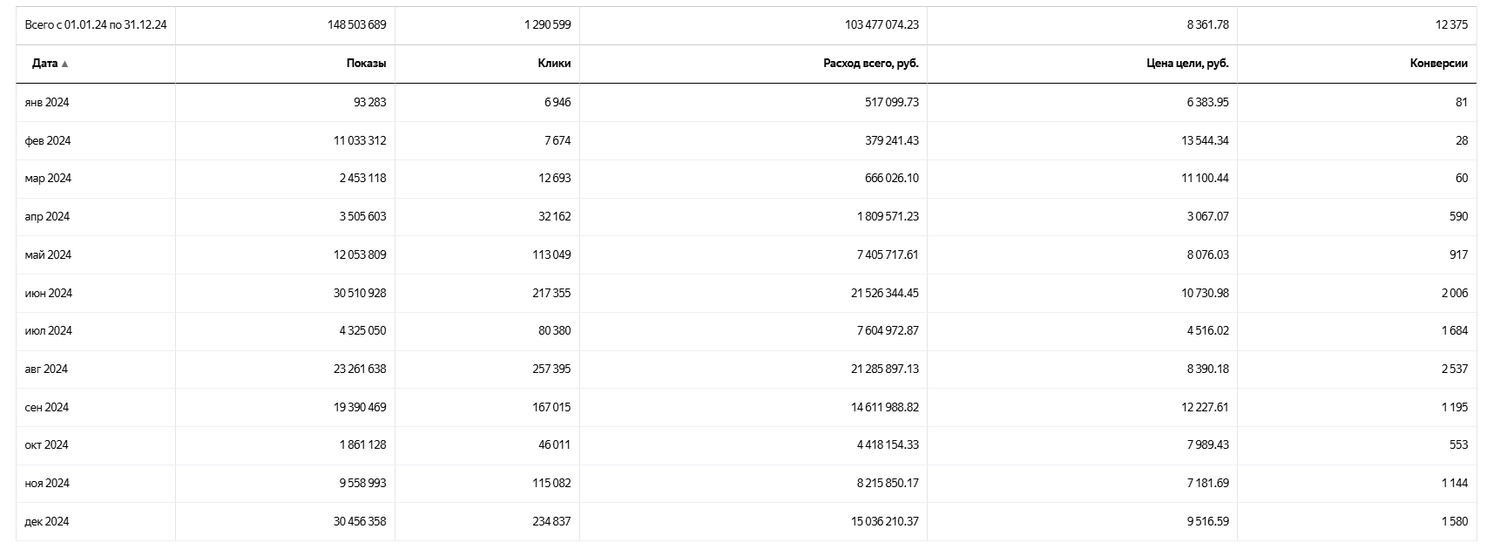Click the Расход всего, руб. column header
This screenshot has width=1500, height=556.
tap(870, 63)
